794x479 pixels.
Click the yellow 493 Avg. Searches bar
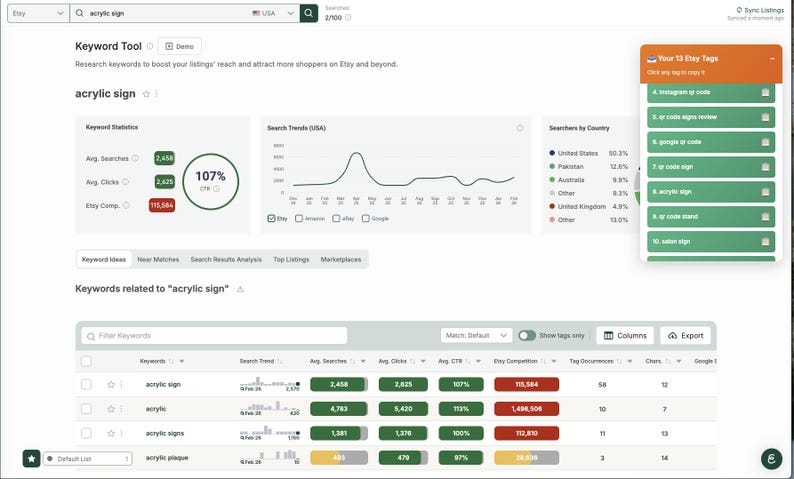339,458
